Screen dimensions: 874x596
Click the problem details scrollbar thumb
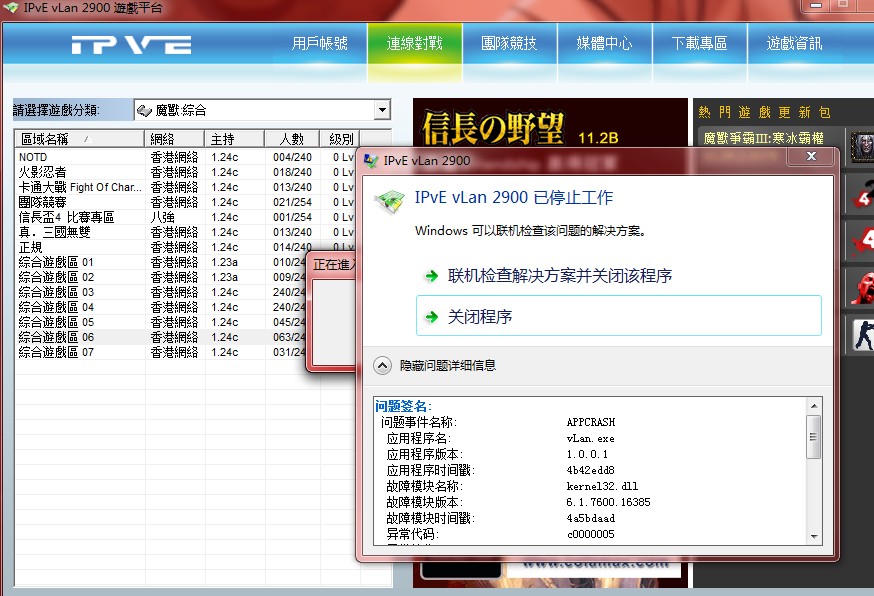click(x=814, y=437)
